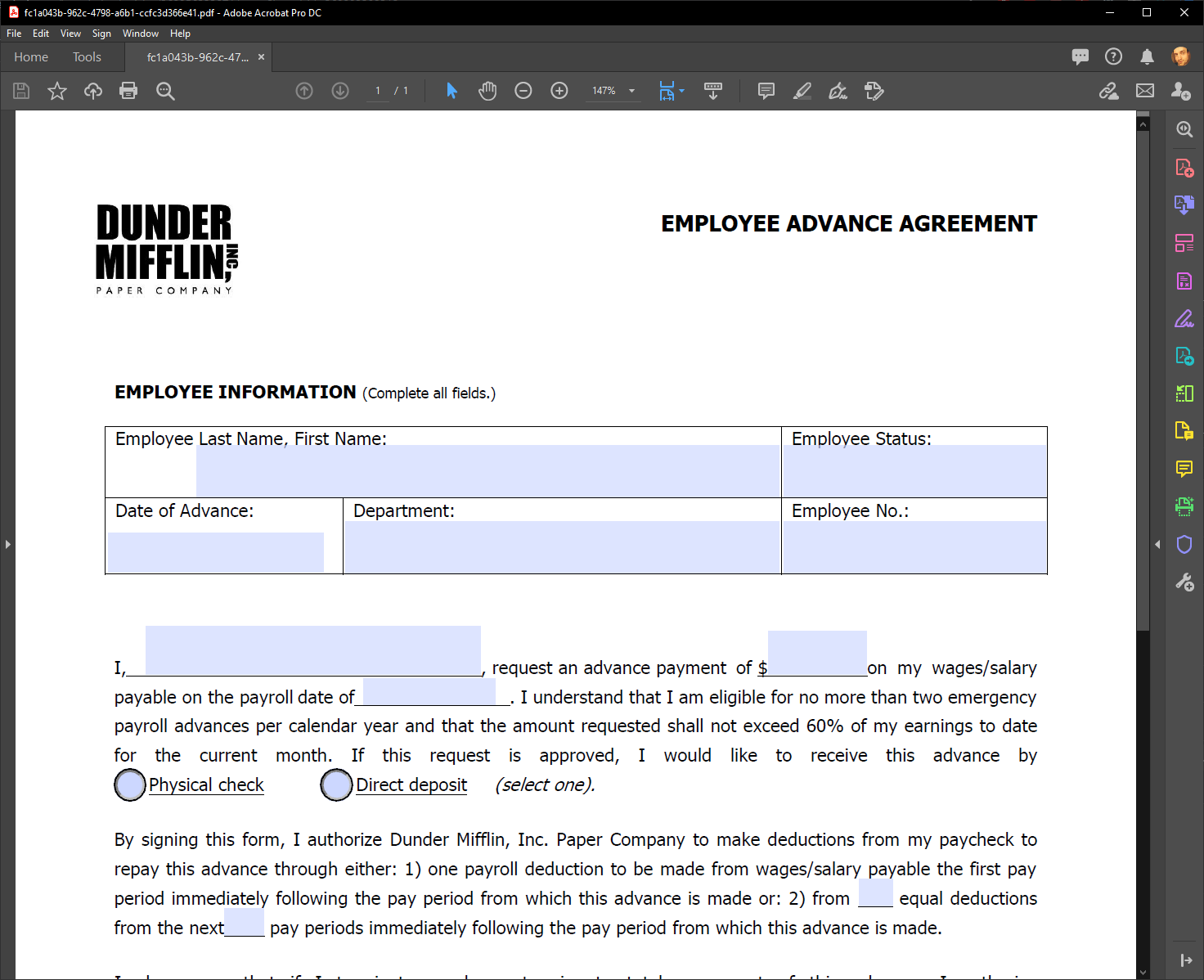Select the Physical check radio button

tap(130, 785)
